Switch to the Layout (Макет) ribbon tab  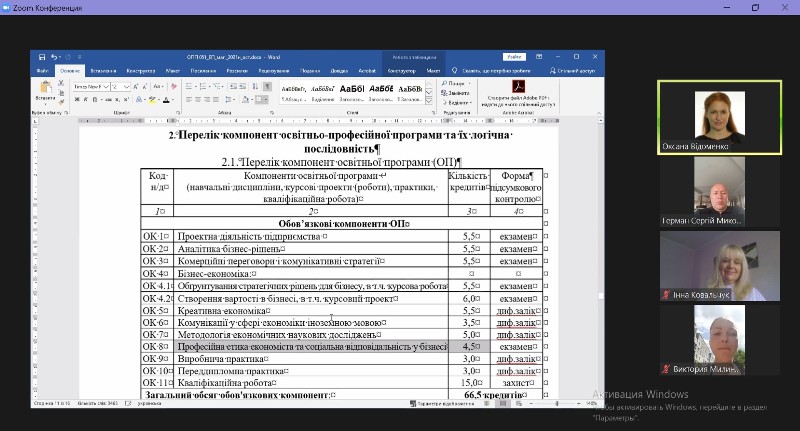pos(172,71)
